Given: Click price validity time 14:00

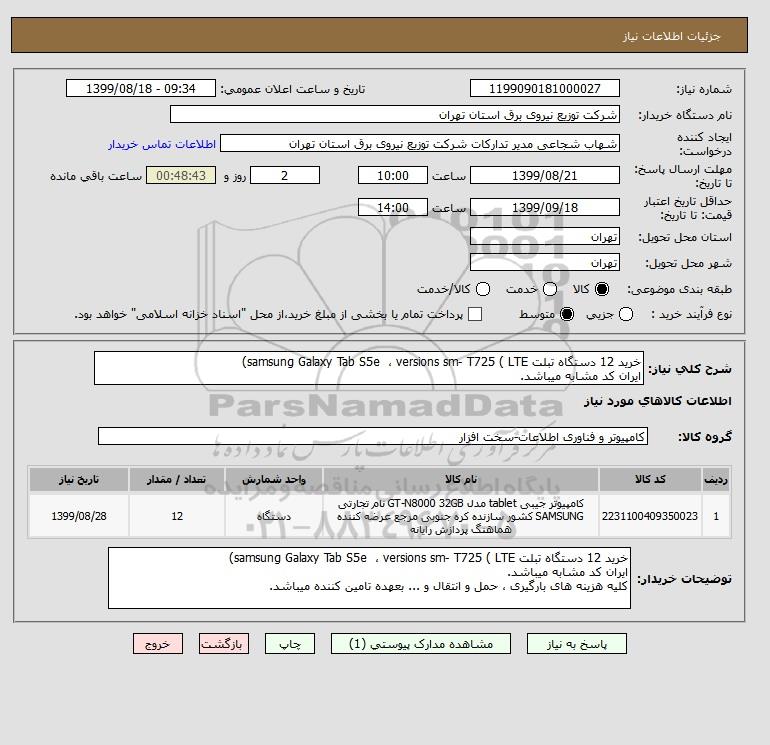Looking at the screenshot, I should click(393, 207).
